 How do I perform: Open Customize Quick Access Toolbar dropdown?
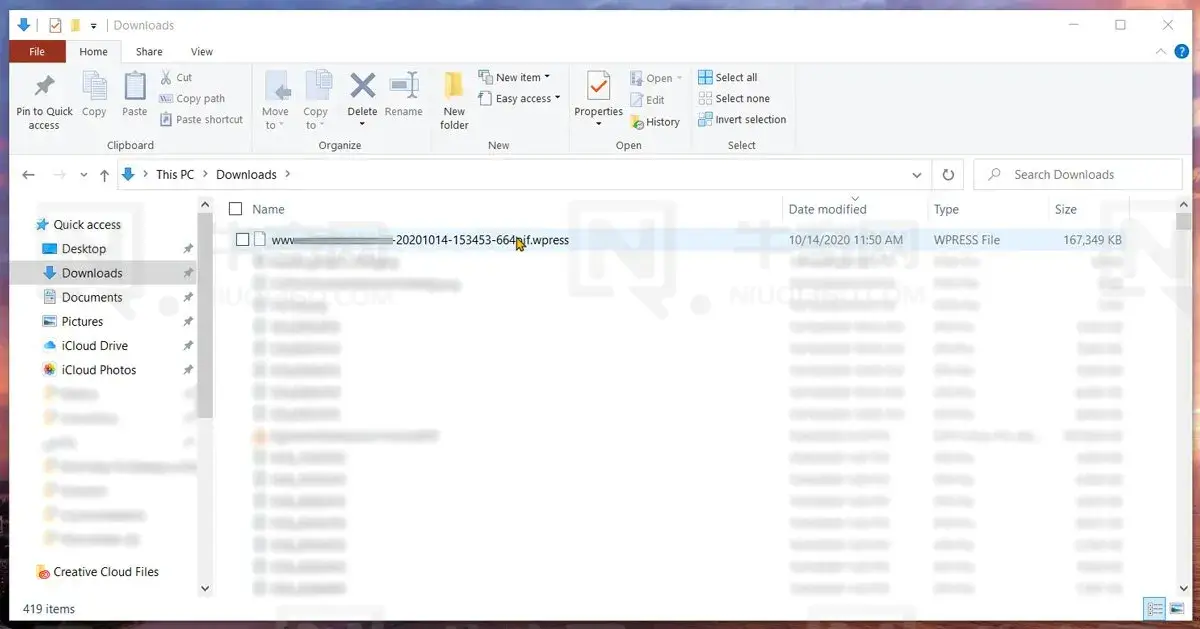pos(94,25)
